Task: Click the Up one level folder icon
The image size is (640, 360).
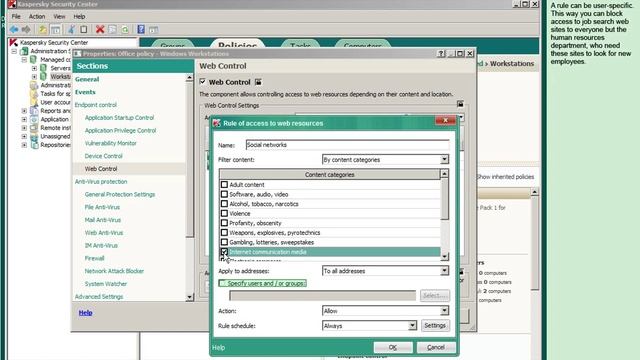Action: coord(42,29)
